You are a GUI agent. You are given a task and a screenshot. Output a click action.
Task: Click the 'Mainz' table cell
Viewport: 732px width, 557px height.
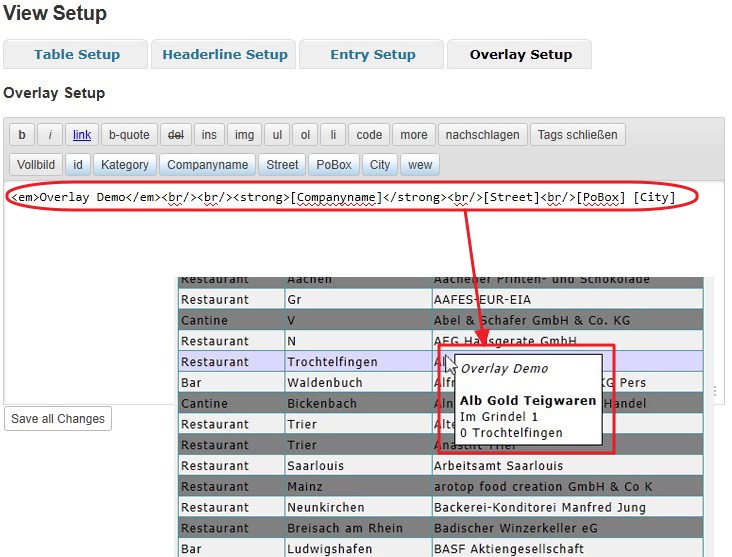point(358,486)
